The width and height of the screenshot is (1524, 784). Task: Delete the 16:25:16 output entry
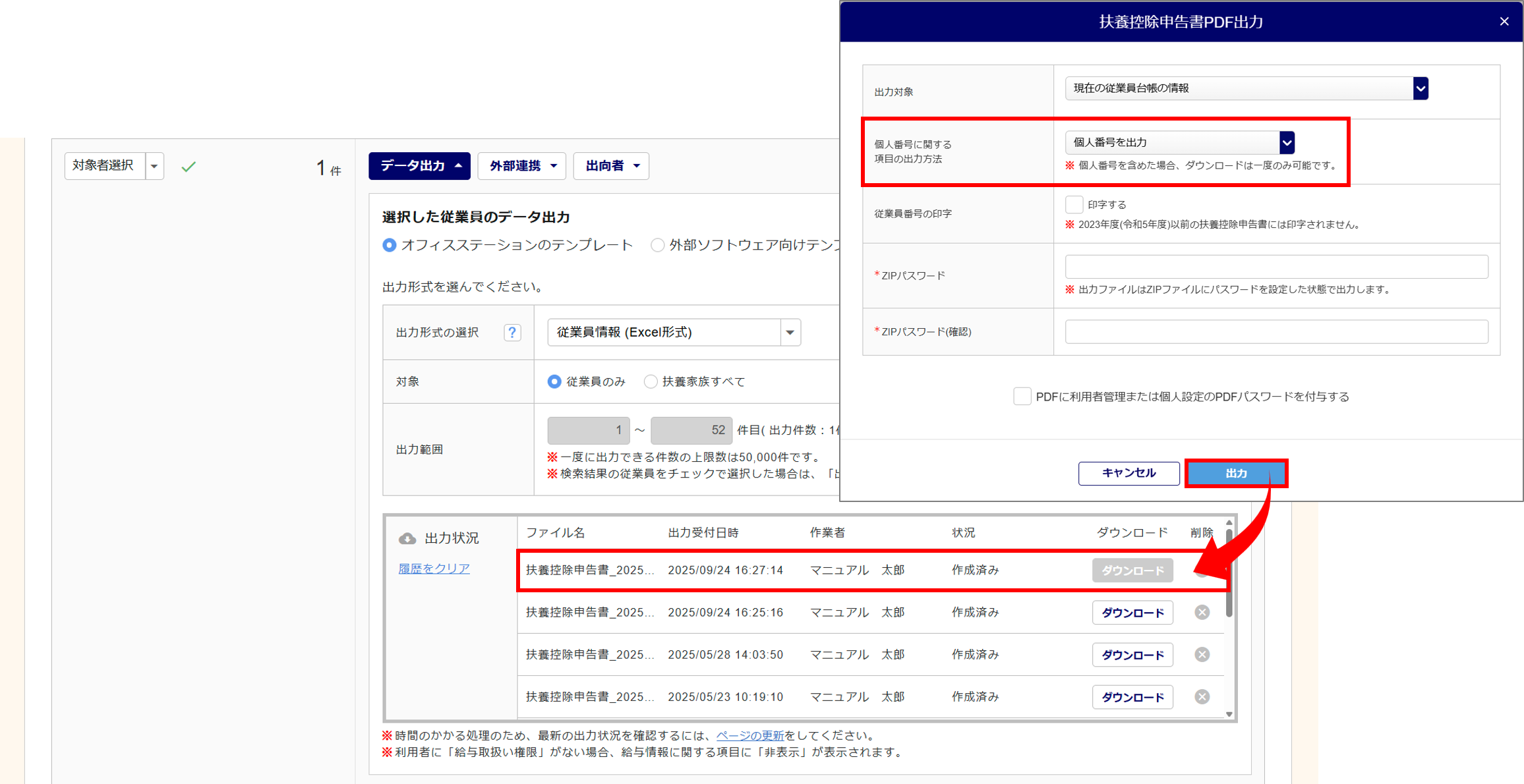coord(1202,613)
